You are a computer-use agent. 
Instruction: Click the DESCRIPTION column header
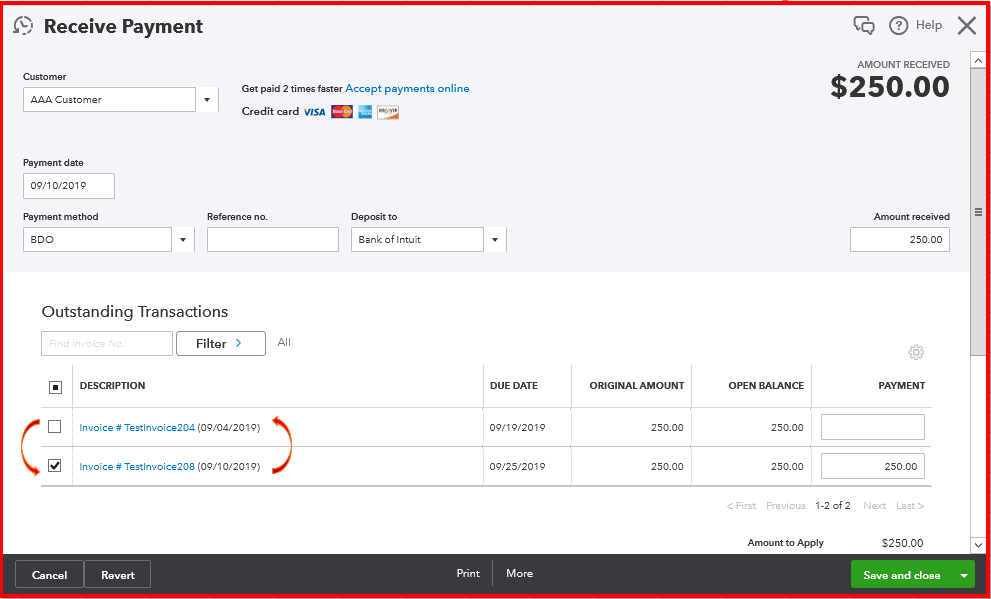point(112,385)
